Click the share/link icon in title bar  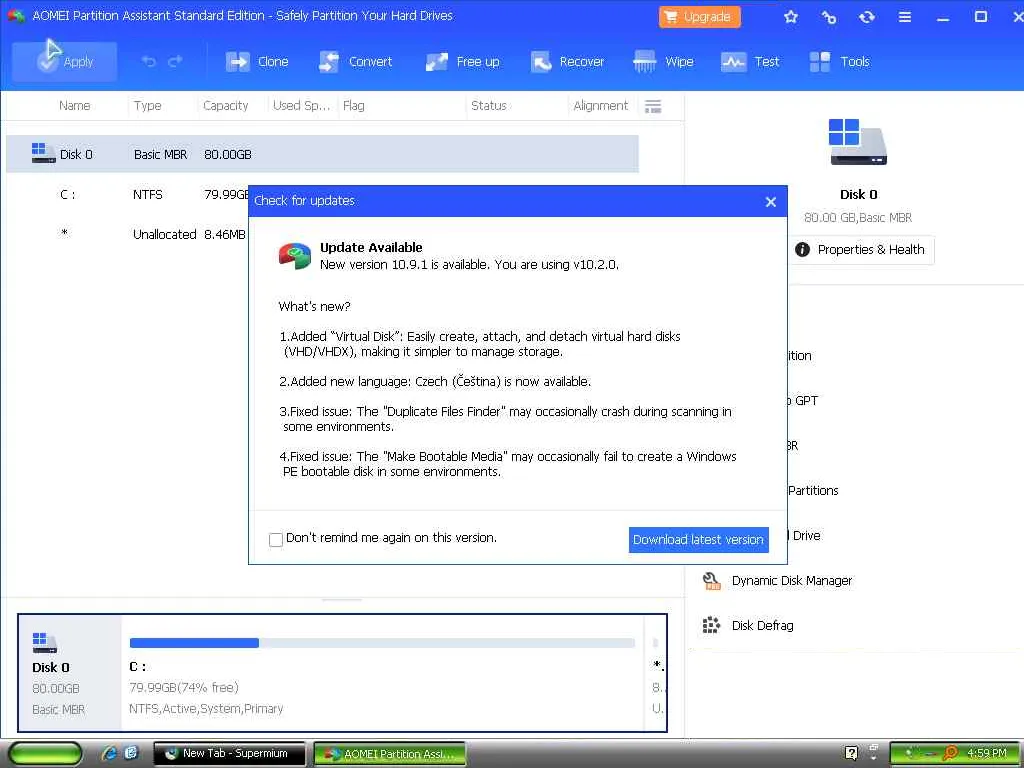pos(829,17)
